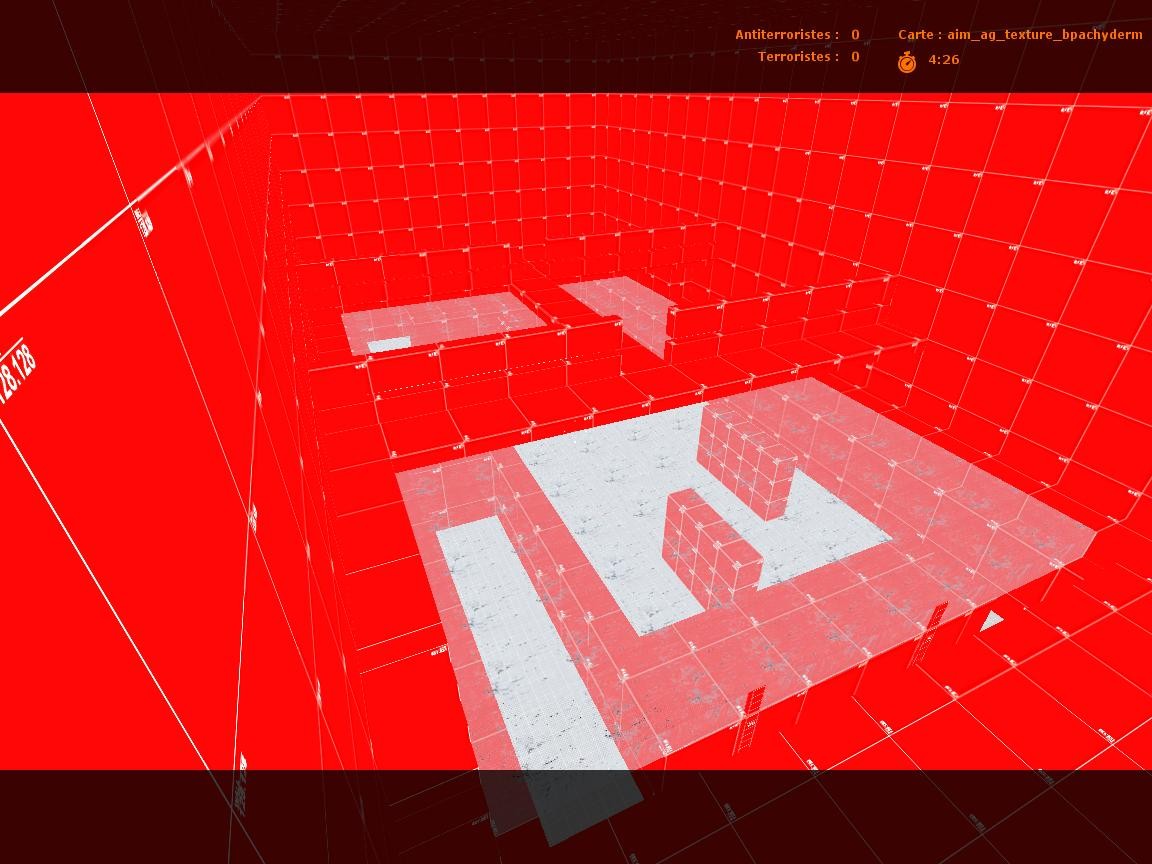Click the white triangle arrow marker
Screen dimensions: 1152x864
point(991,621)
